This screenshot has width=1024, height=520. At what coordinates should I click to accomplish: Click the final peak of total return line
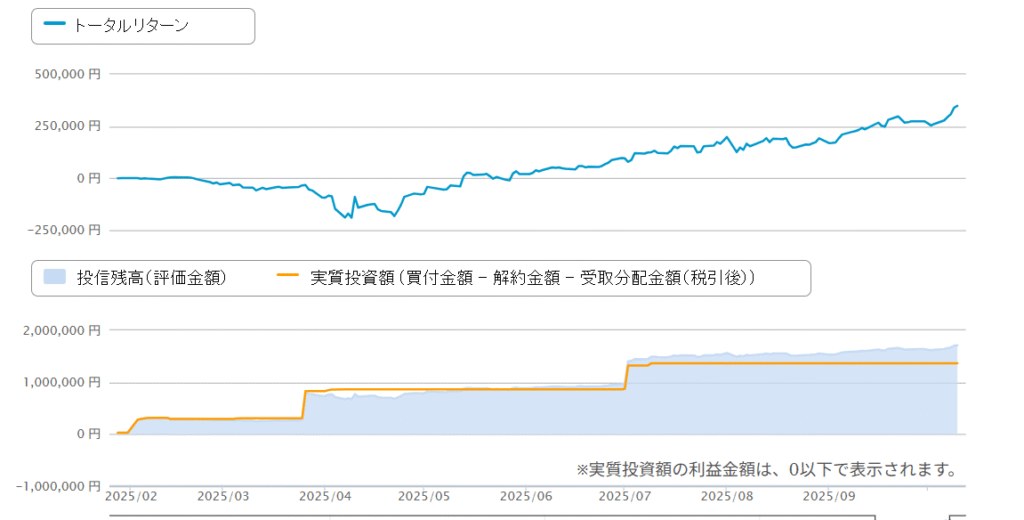tap(957, 105)
